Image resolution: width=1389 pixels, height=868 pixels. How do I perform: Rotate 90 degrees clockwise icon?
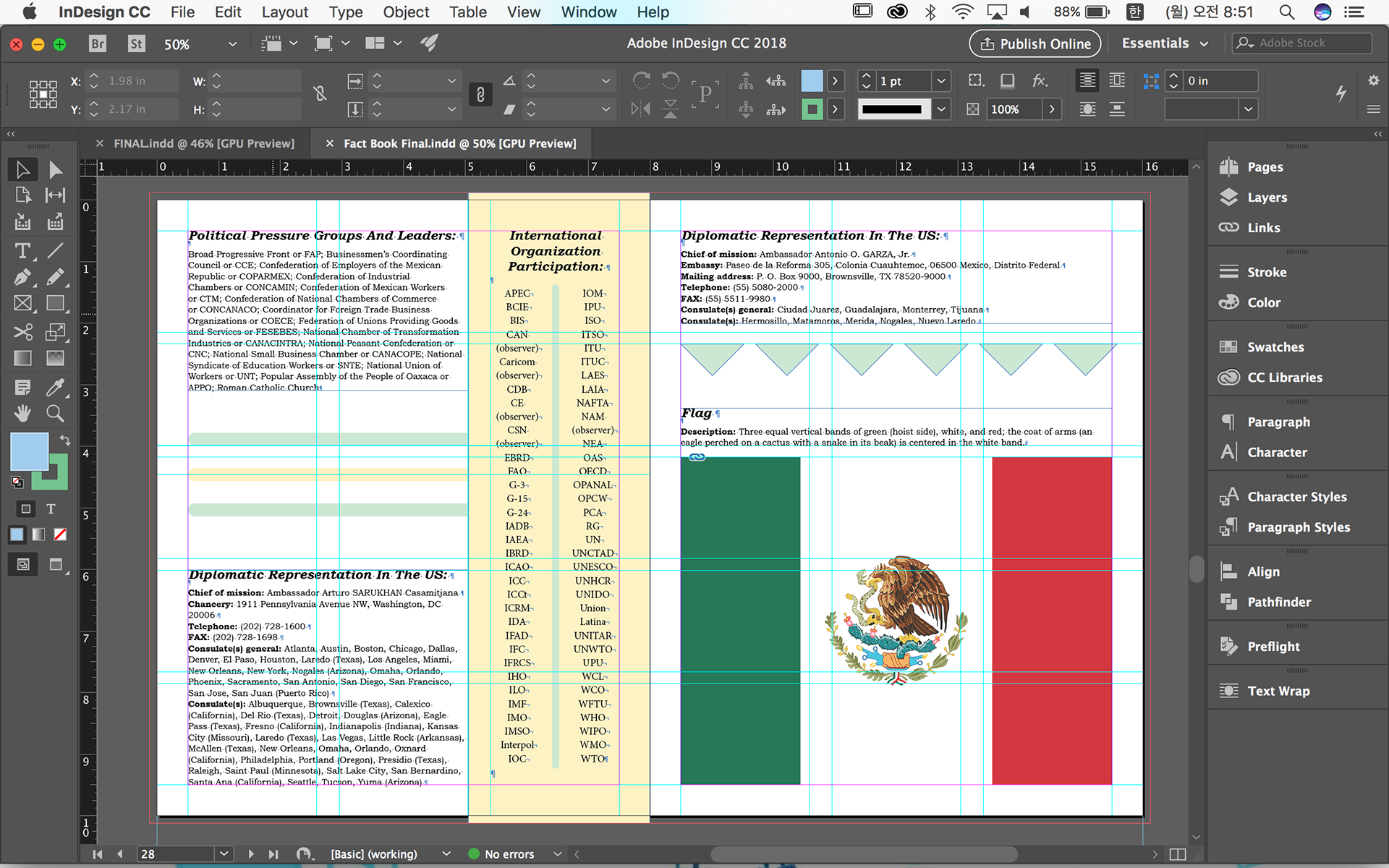641,80
